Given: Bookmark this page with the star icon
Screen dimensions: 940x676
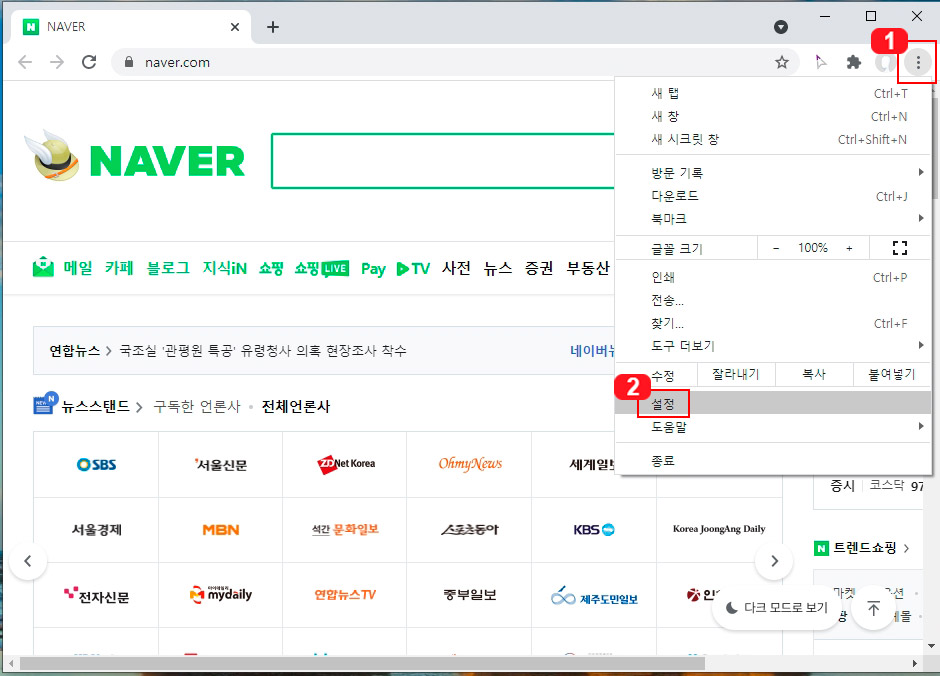Looking at the screenshot, I should [x=782, y=62].
